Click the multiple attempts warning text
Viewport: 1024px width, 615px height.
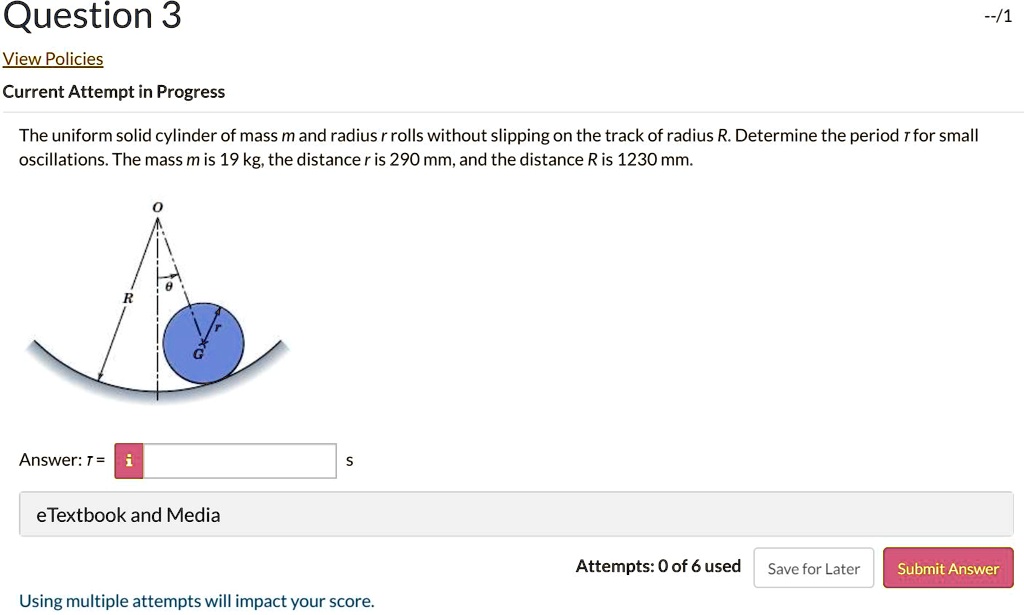197,601
